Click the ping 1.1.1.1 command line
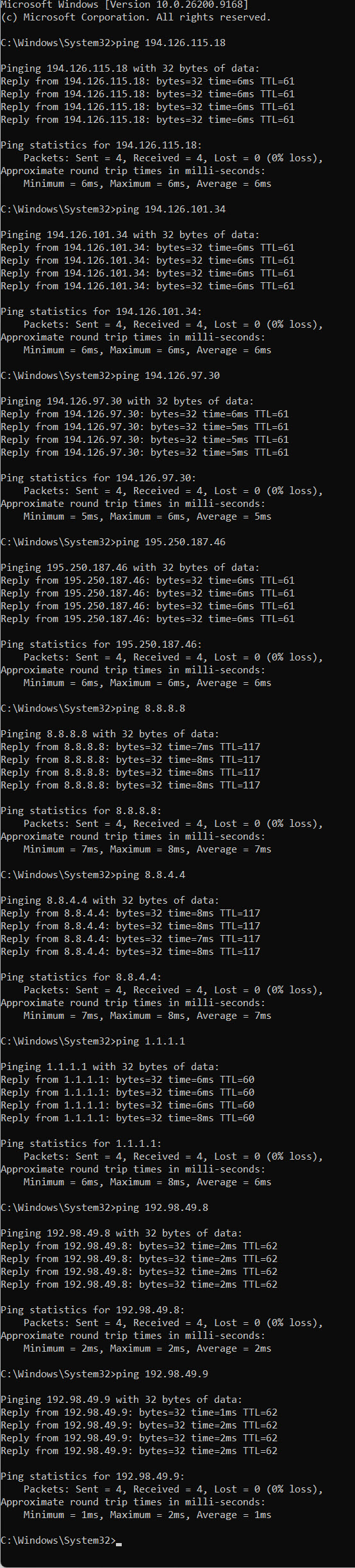The width and height of the screenshot is (355, 1568). pyautogui.click(x=93, y=1041)
